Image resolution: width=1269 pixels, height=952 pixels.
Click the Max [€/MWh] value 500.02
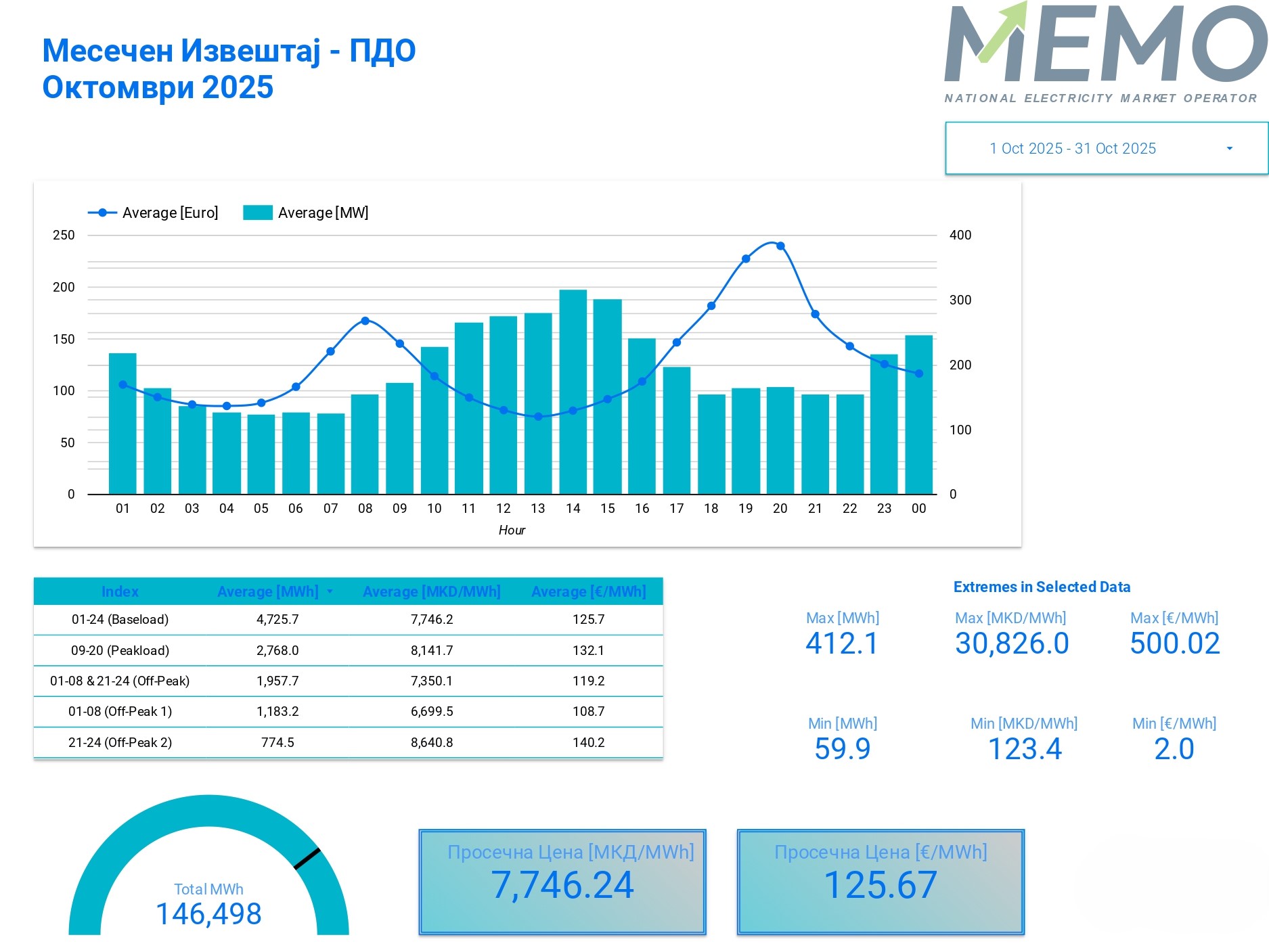1174,643
